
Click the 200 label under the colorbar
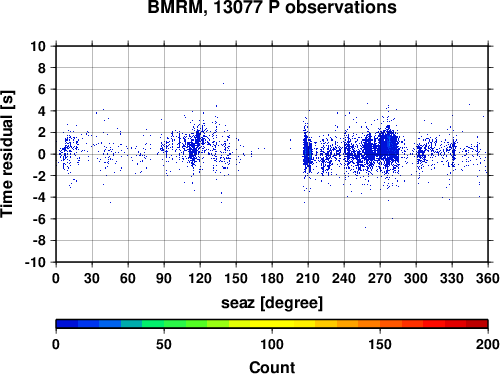(x=488, y=344)
